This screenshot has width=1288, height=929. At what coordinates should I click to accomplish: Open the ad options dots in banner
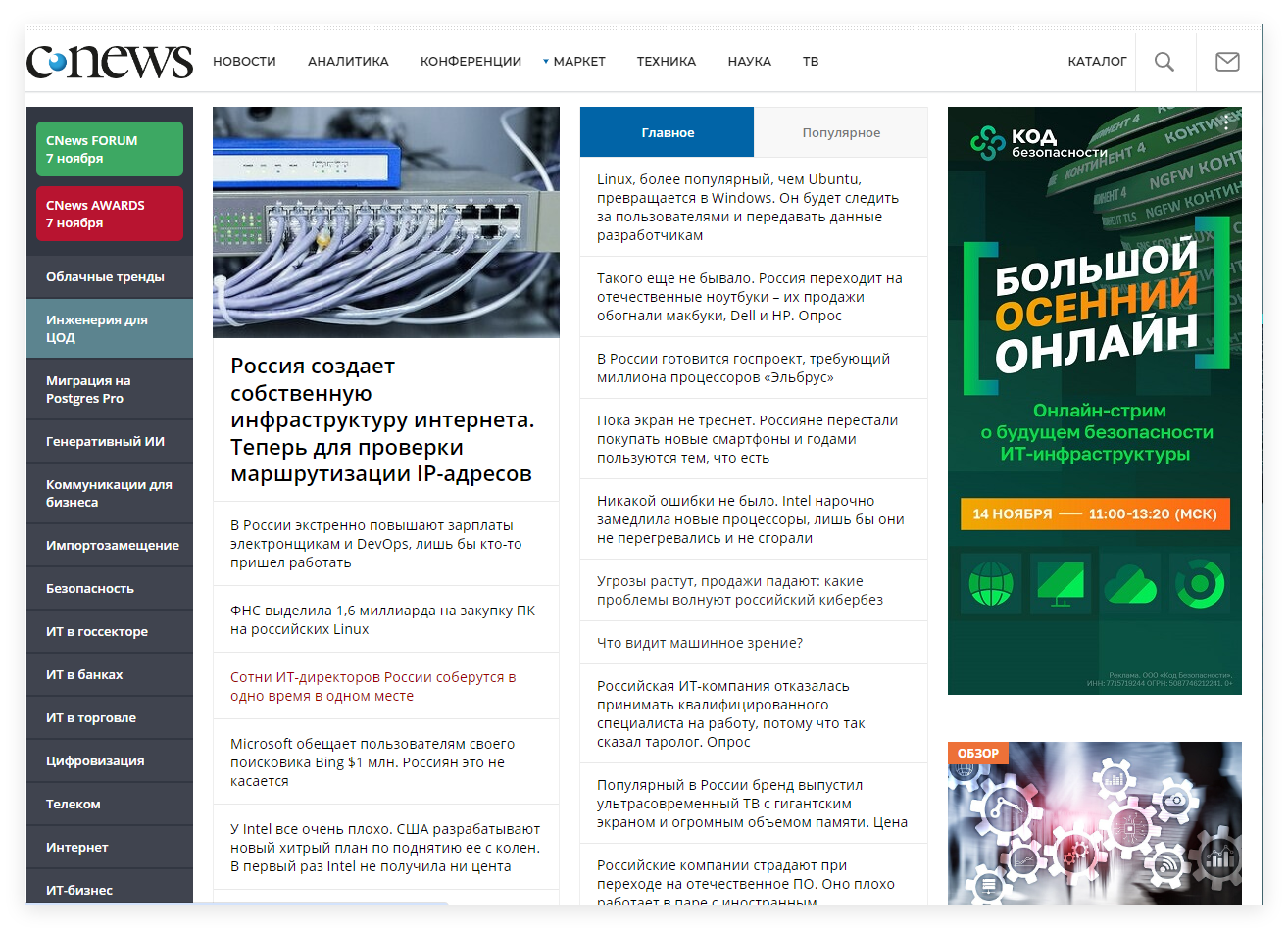click(1226, 122)
